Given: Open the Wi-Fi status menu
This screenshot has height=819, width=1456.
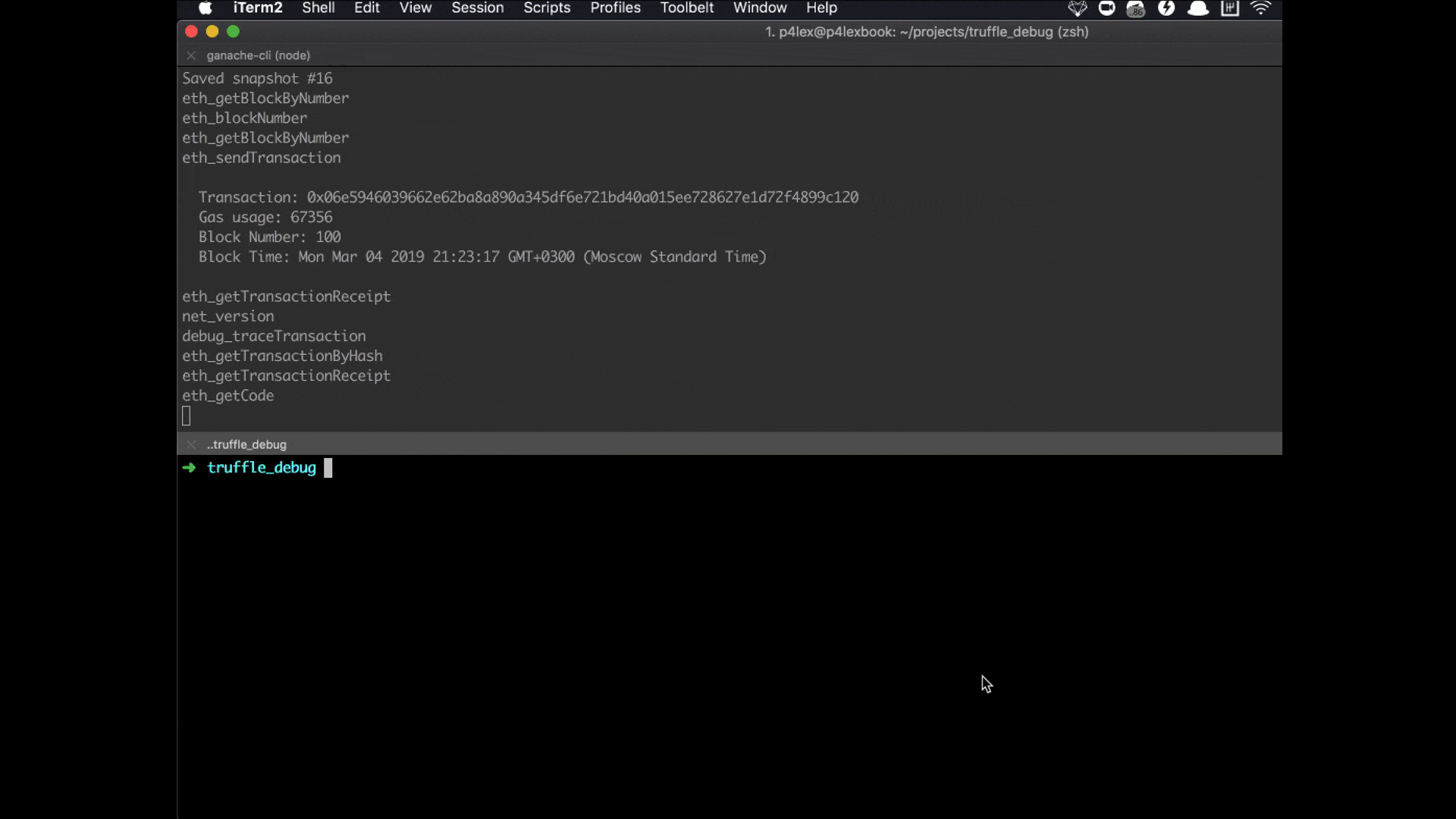Looking at the screenshot, I should (x=1261, y=8).
